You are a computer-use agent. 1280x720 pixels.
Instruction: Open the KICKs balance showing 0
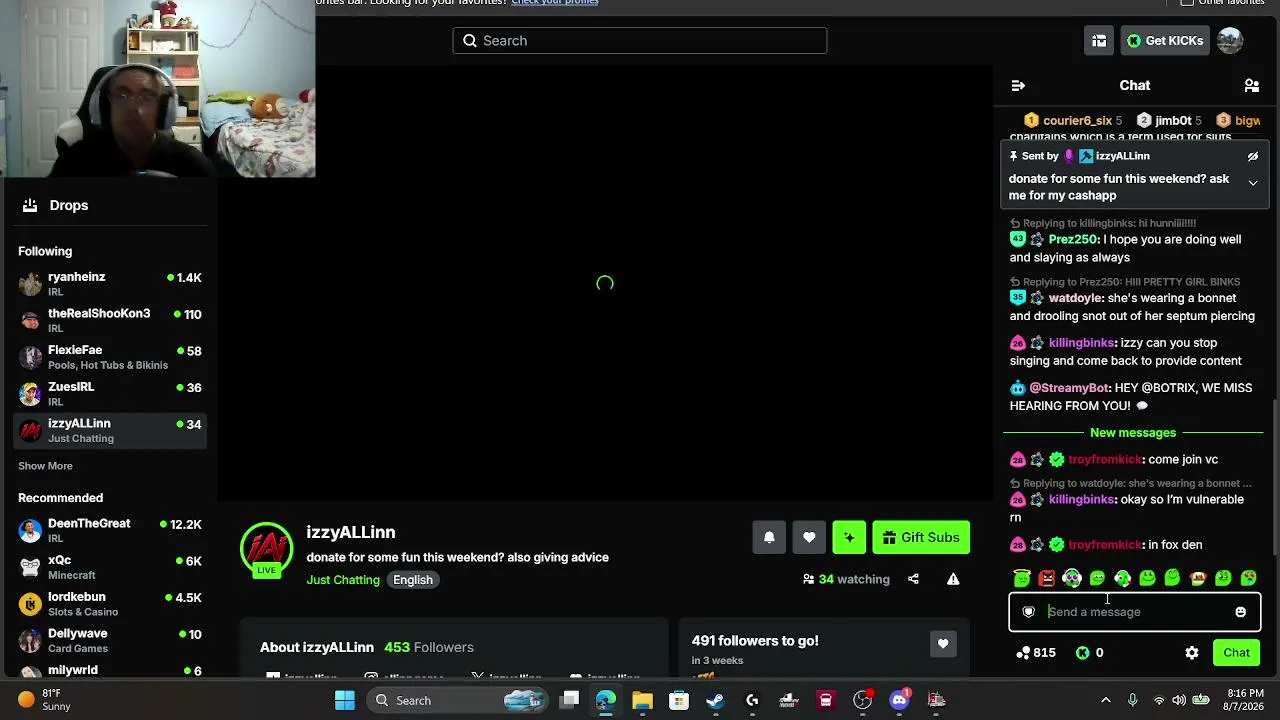click(1089, 653)
